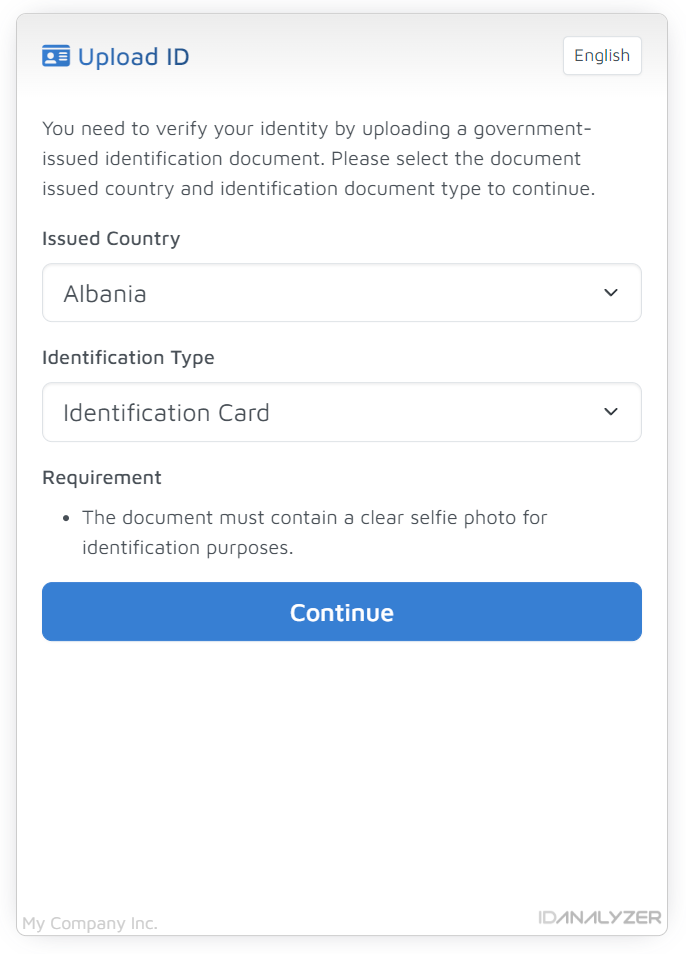Click the My Company Inc. footer text
686x954 pixels.
(x=90, y=923)
